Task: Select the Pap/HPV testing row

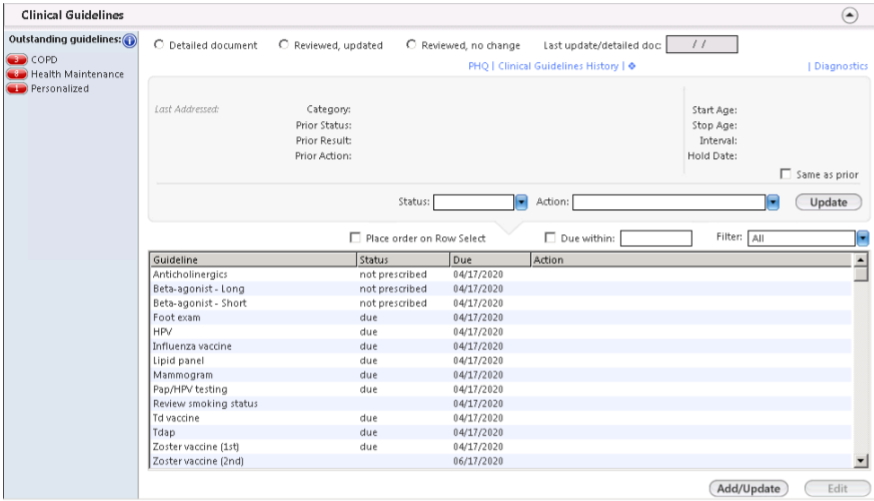Action: pos(501,389)
